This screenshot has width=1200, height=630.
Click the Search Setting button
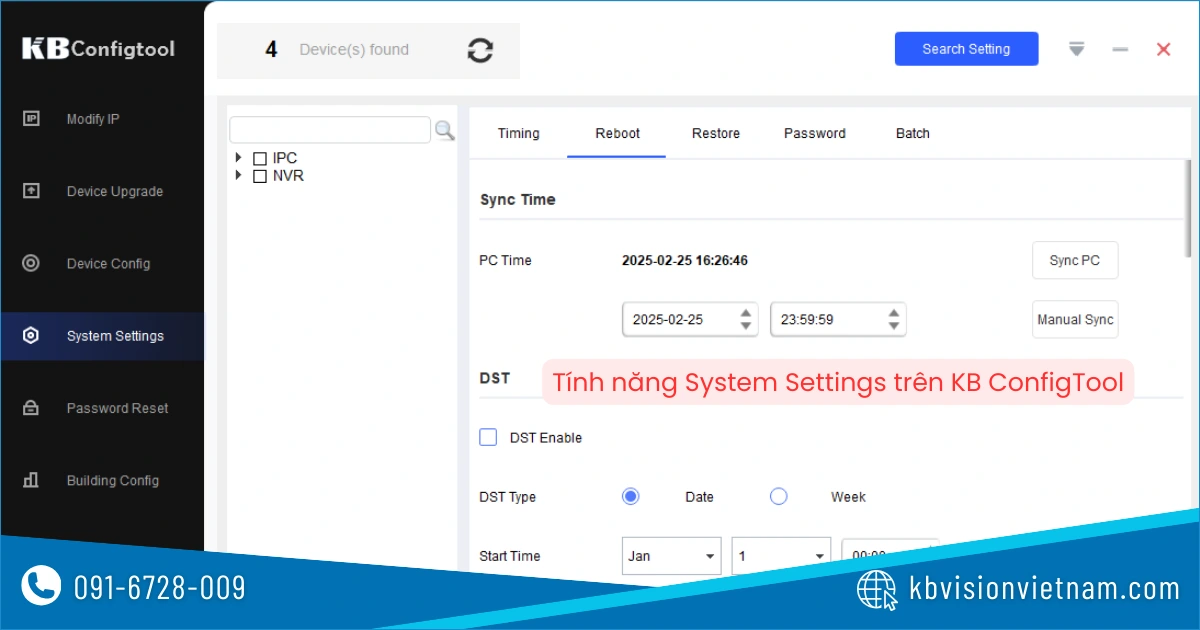pos(966,49)
